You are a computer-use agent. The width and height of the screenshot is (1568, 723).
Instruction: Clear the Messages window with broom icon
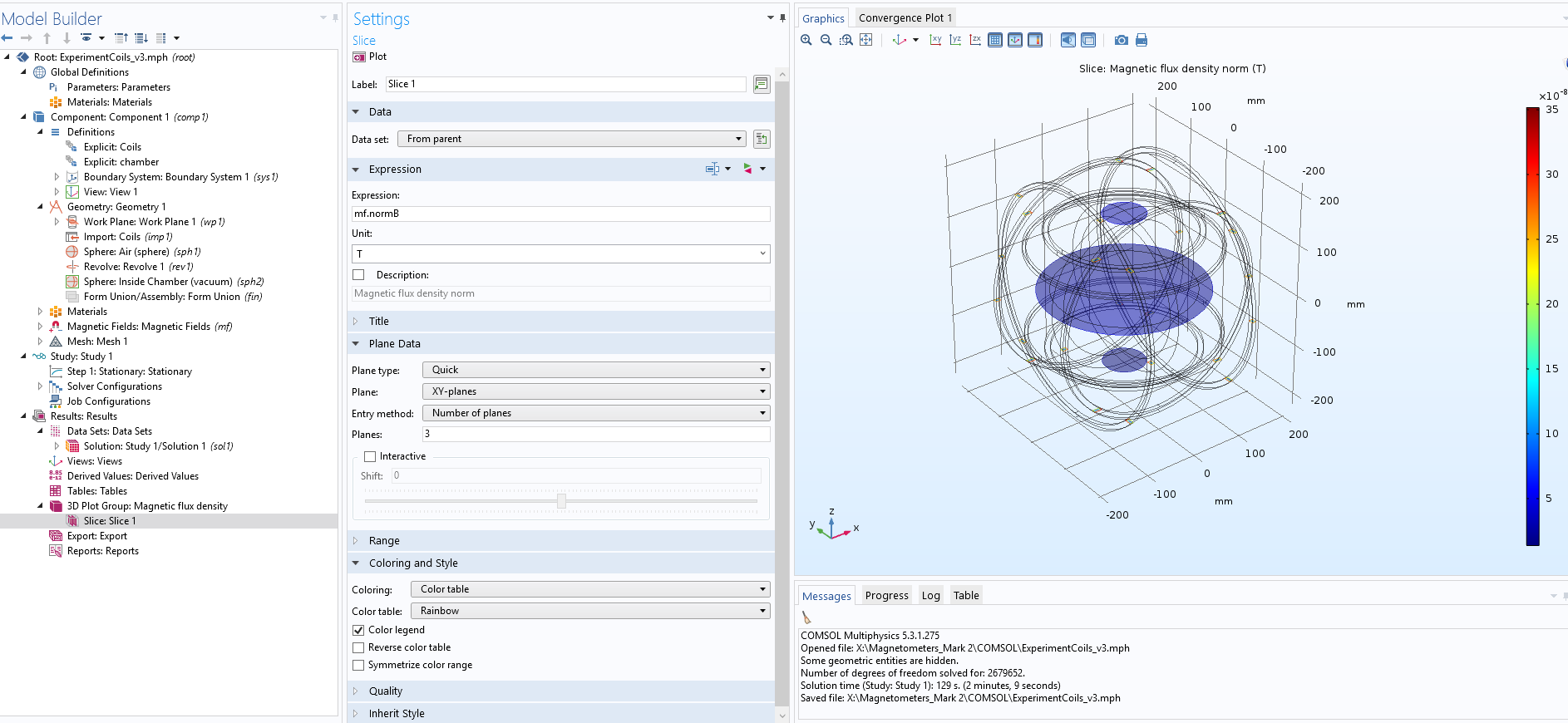806,617
